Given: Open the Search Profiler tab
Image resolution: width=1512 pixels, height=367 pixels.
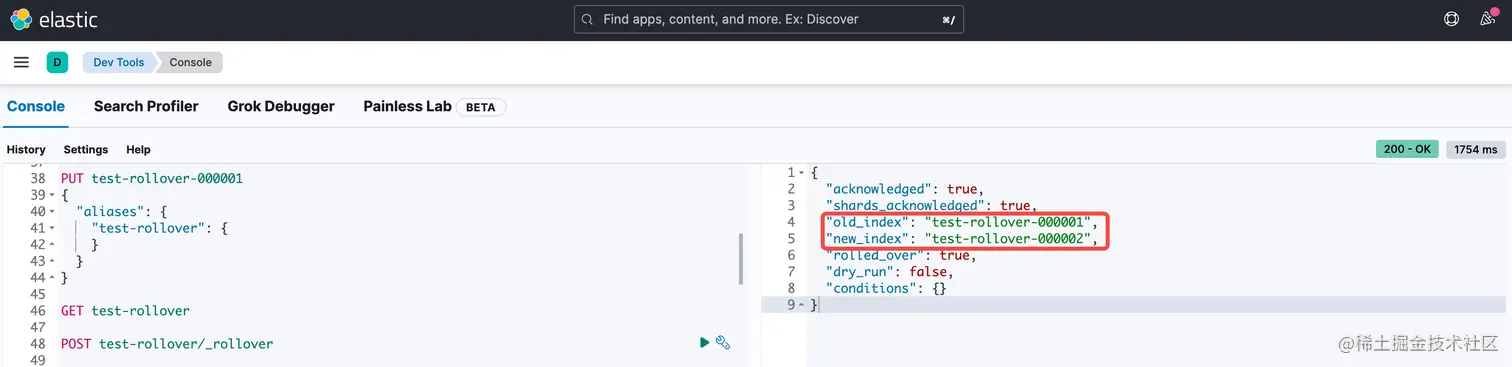Looking at the screenshot, I should click(x=146, y=106).
